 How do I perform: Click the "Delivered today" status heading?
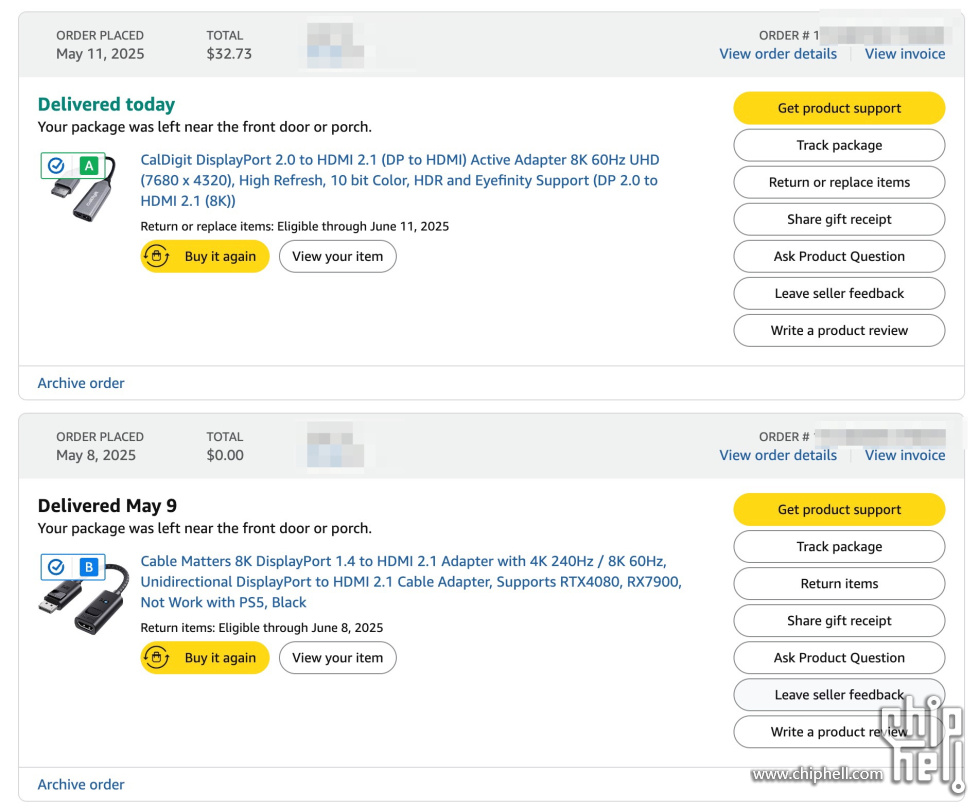coord(106,104)
